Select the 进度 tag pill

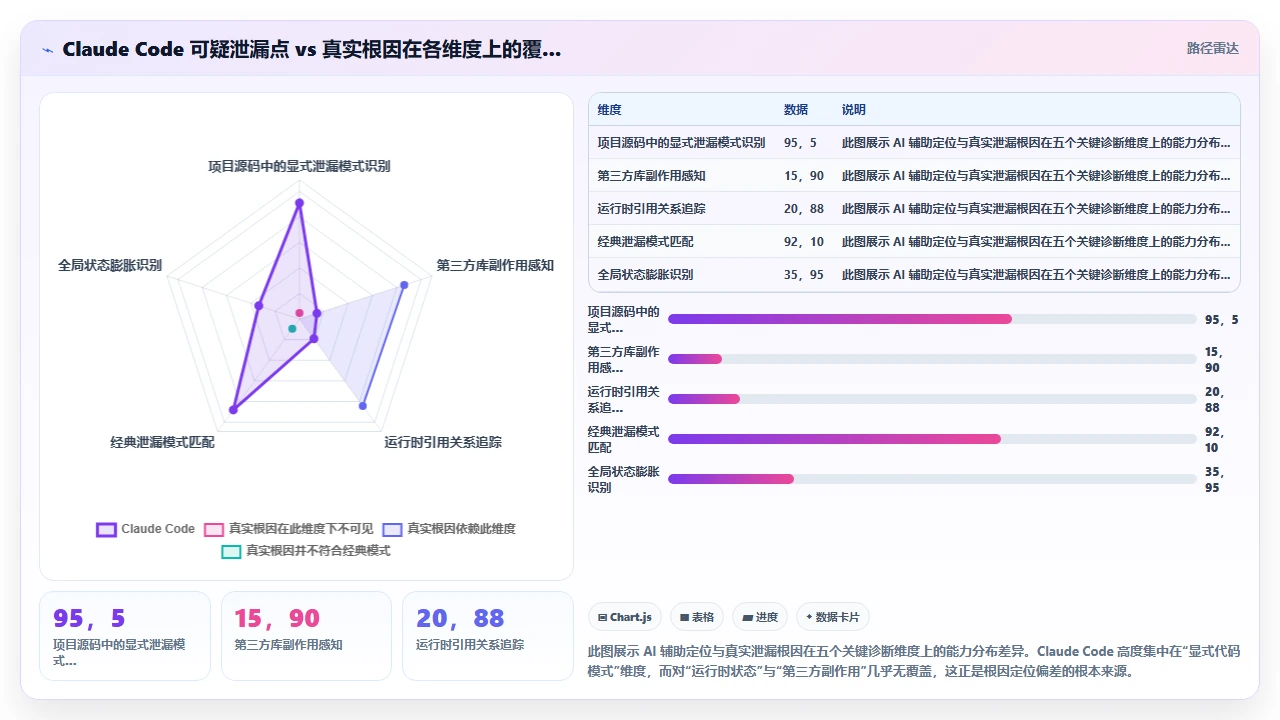pyautogui.click(x=759, y=617)
